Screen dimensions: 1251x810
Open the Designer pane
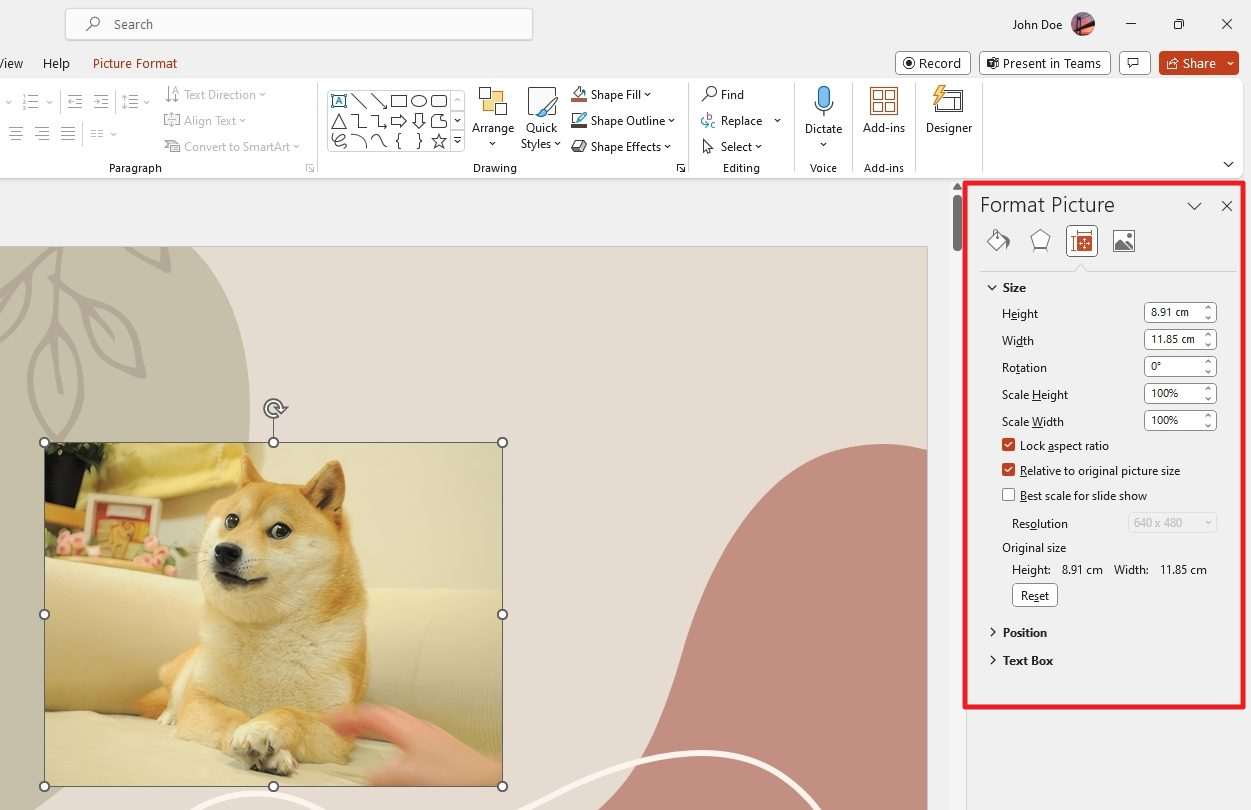click(948, 112)
